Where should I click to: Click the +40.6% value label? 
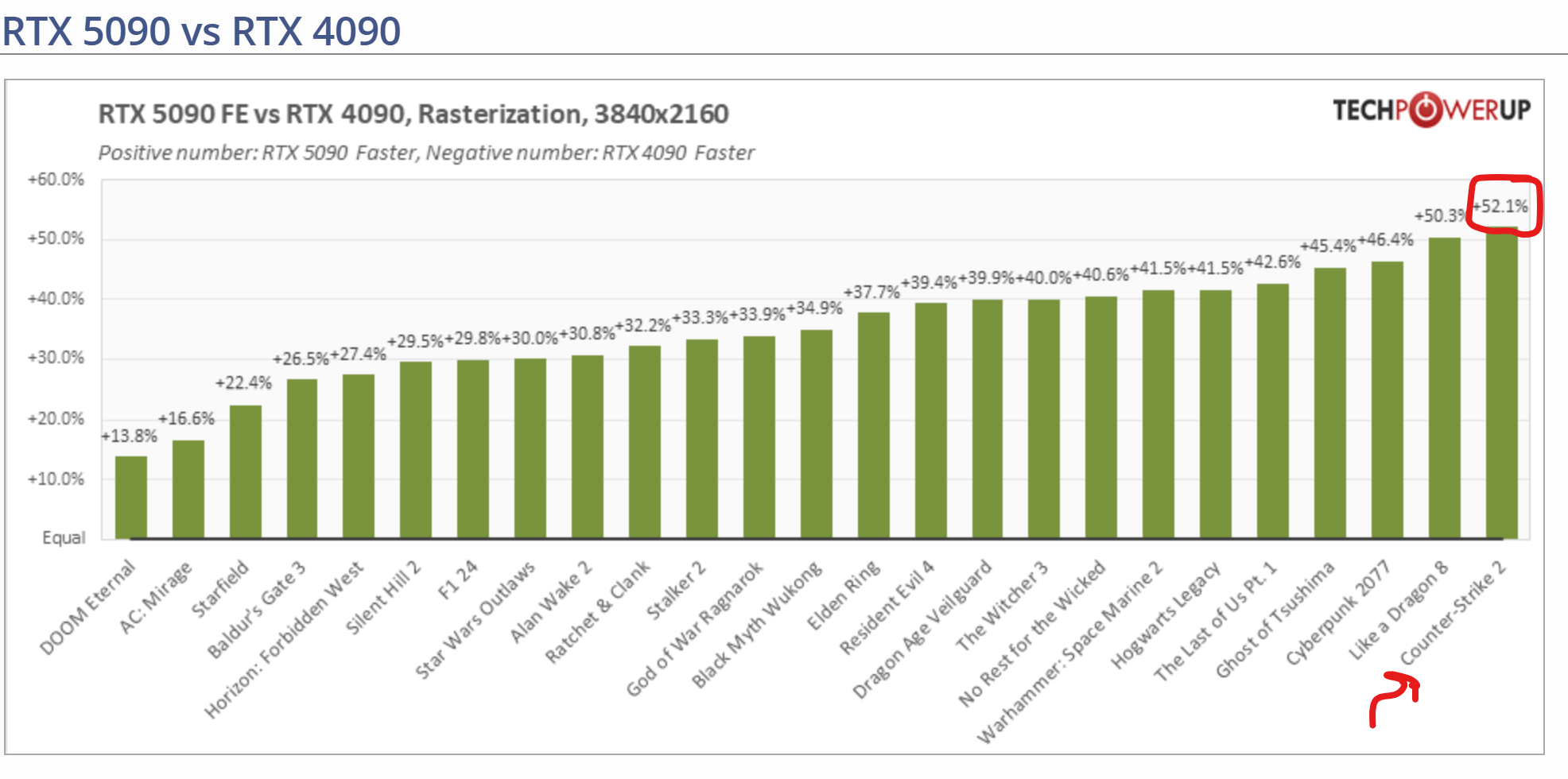[1100, 274]
